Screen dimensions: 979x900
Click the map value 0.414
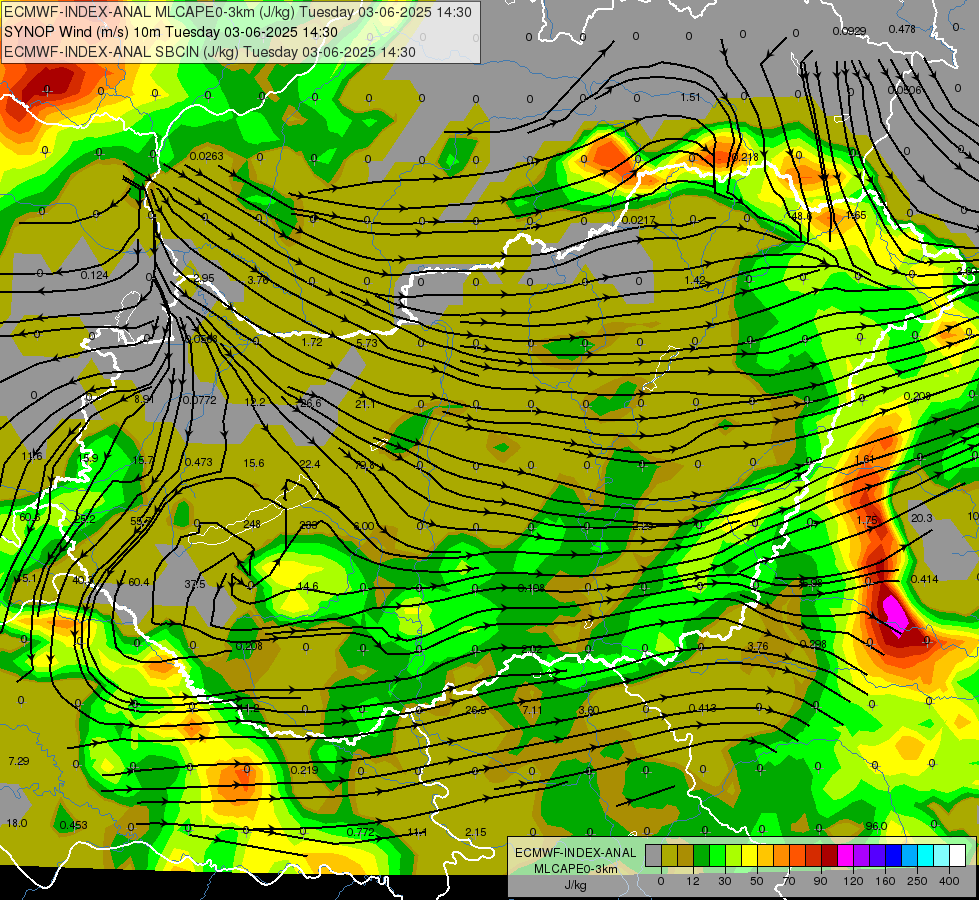(925, 579)
